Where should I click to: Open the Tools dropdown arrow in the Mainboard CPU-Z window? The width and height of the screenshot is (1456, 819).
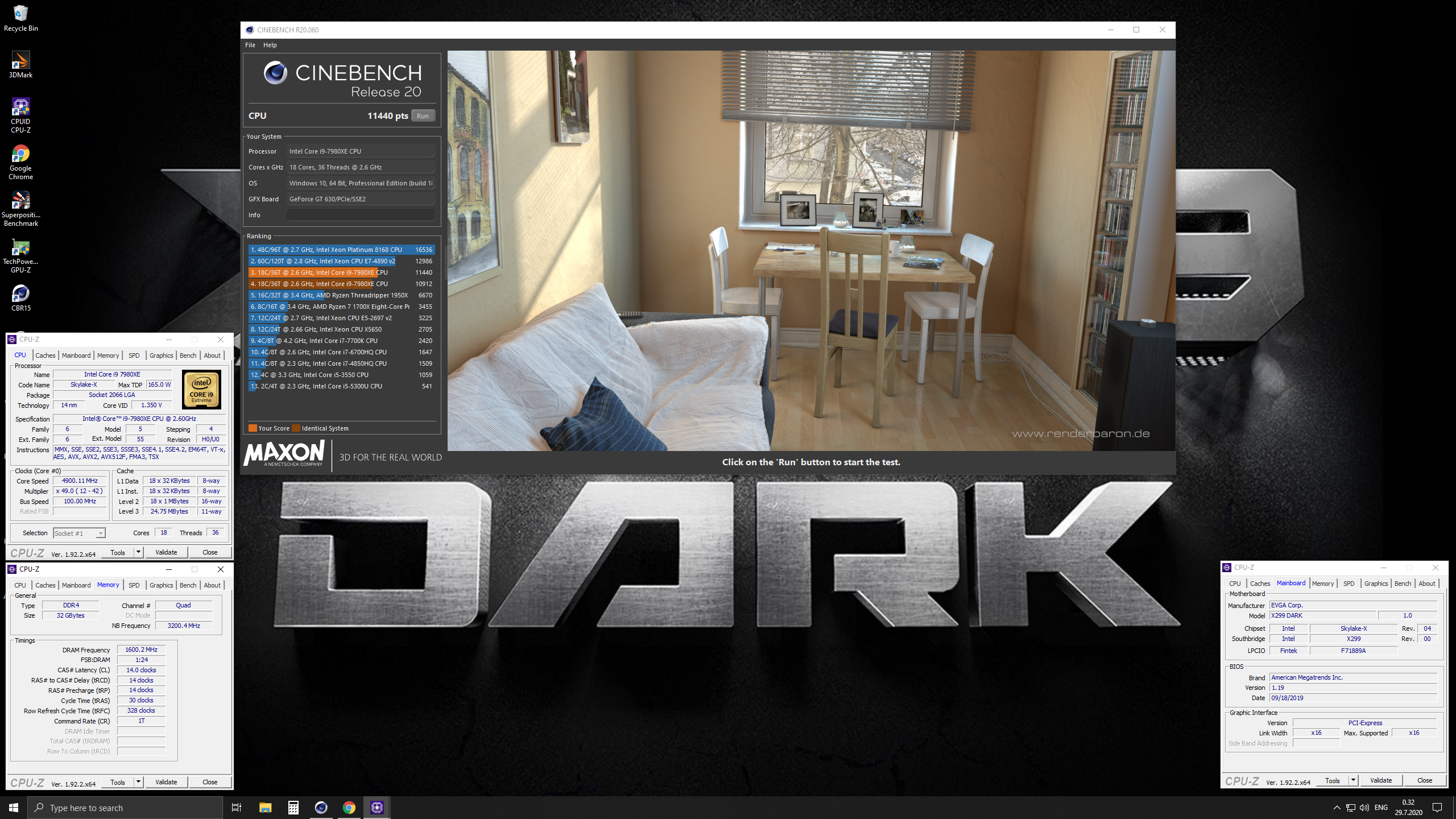1353,780
